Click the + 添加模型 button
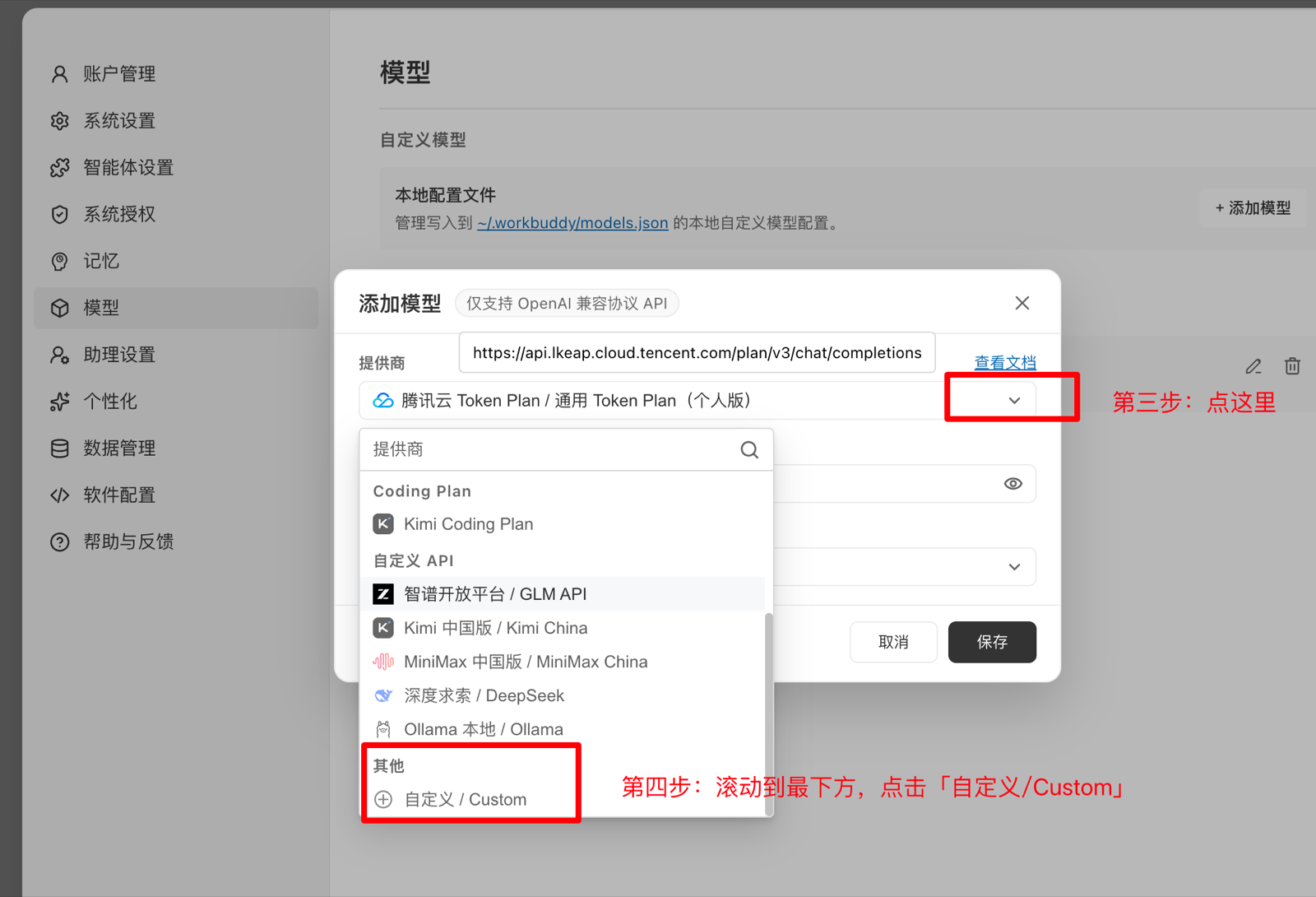The width and height of the screenshot is (1316, 897). pos(1253,208)
